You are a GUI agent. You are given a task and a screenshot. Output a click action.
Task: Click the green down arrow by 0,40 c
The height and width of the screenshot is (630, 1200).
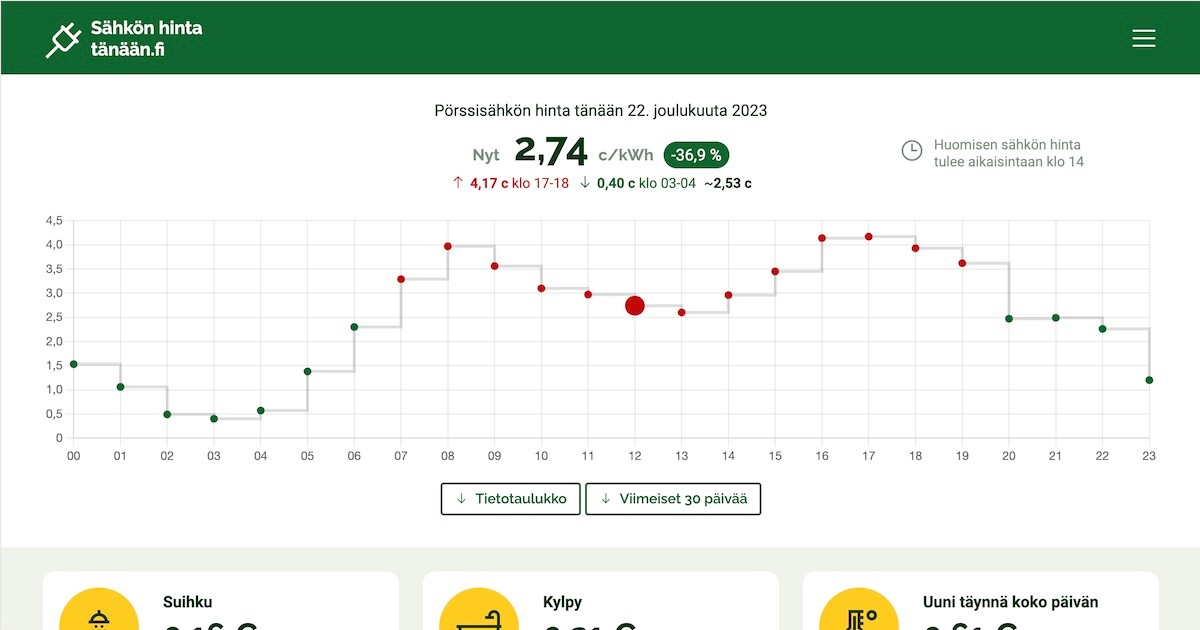[x=585, y=183]
